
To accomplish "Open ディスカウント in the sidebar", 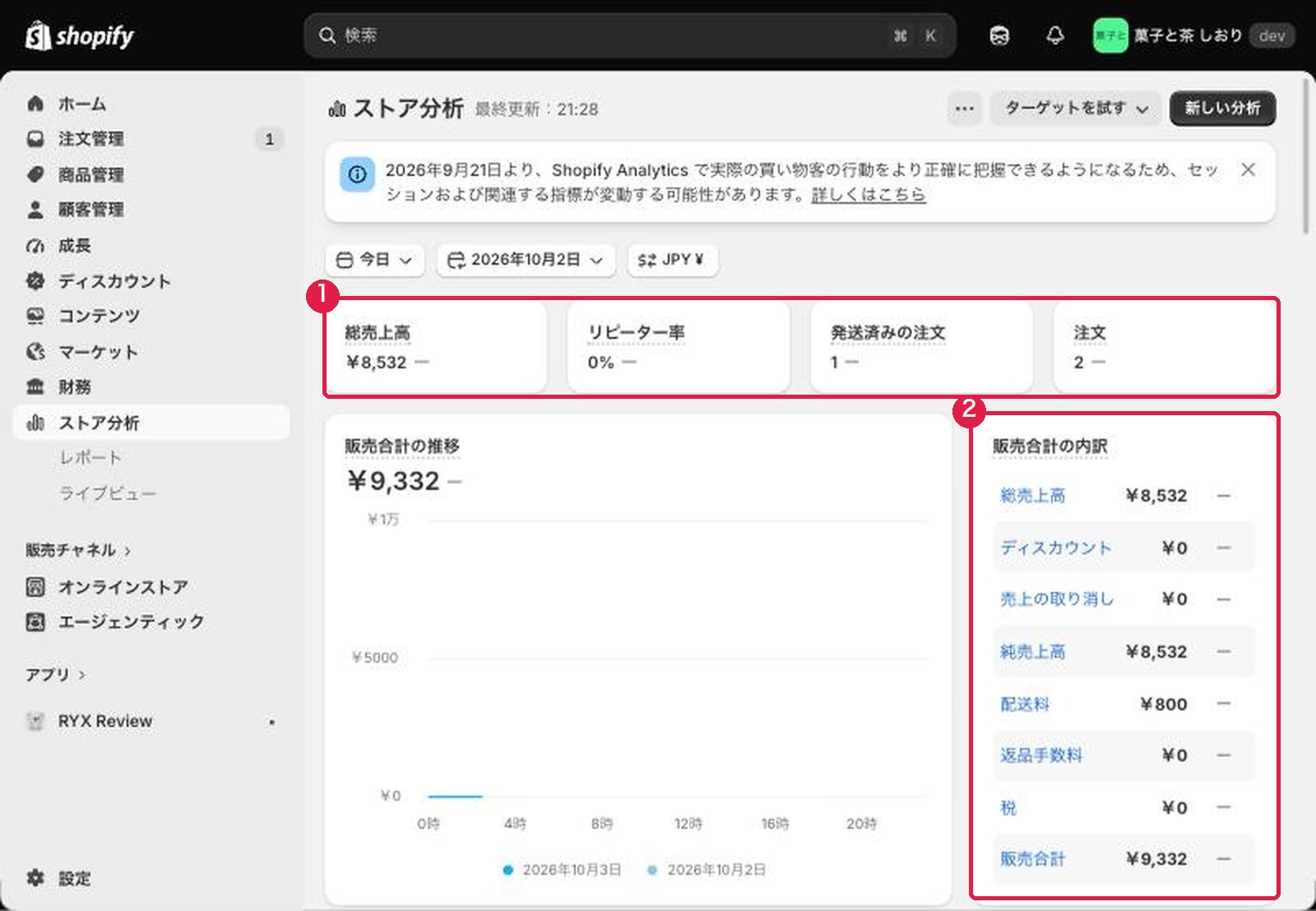I will [152, 281].
